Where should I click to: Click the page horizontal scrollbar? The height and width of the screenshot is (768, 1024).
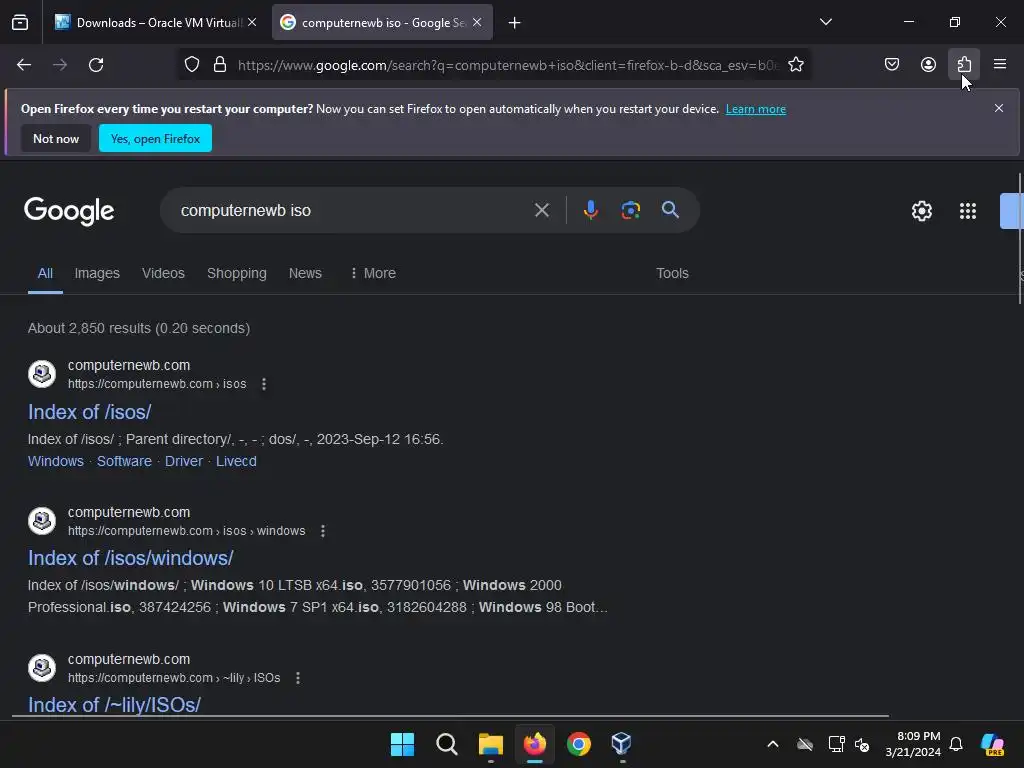click(451, 716)
